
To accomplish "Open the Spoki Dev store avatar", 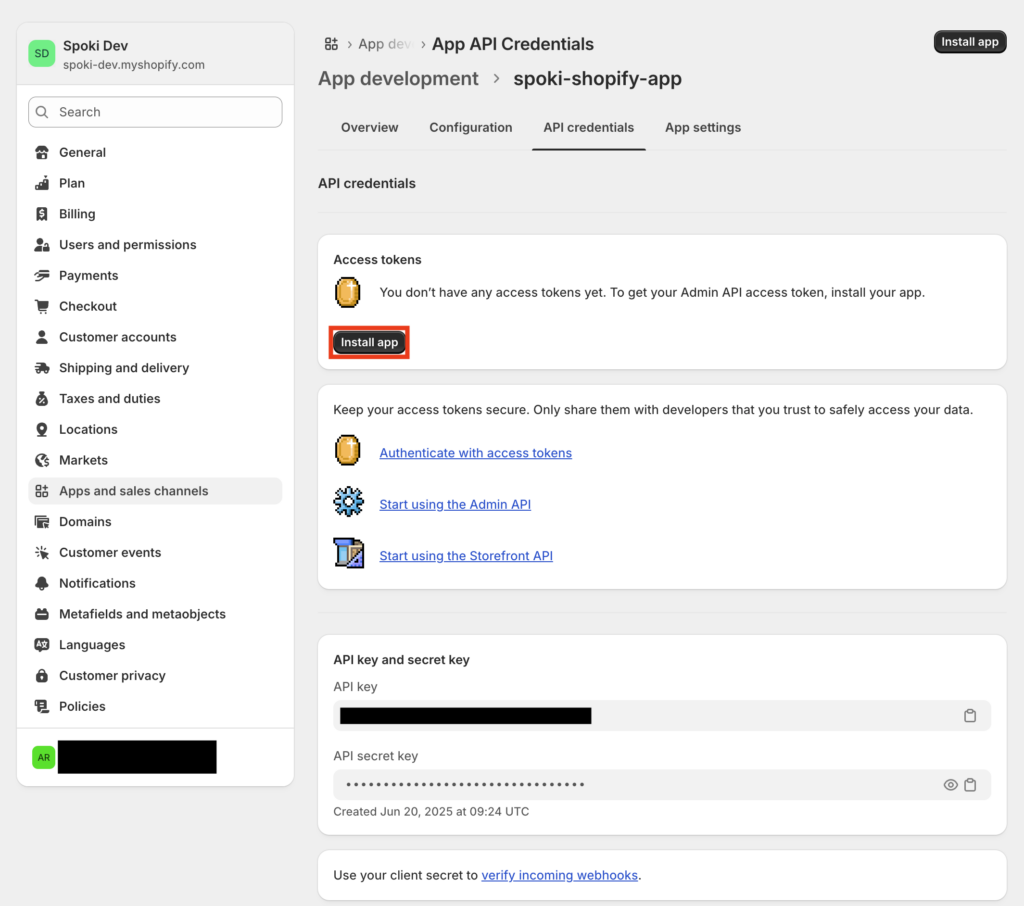I will point(41,54).
